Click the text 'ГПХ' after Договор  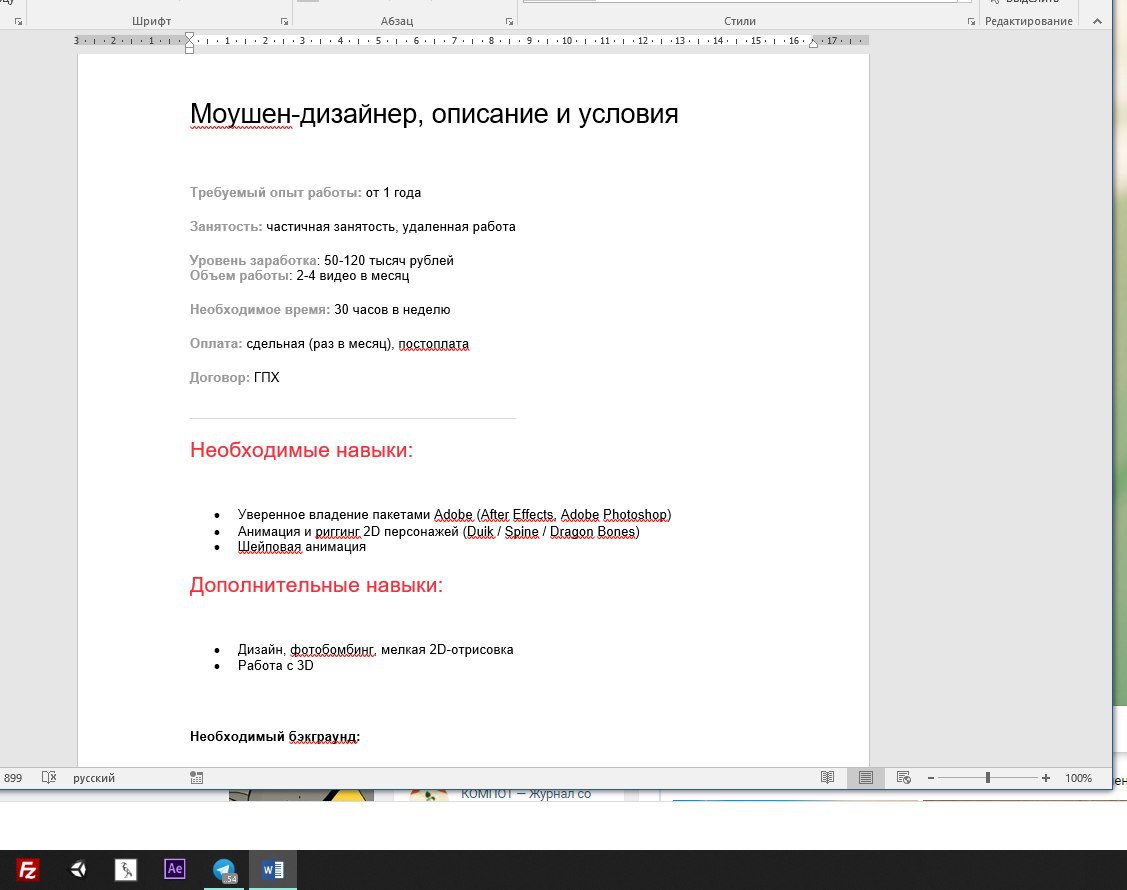click(x=267, y=377)
